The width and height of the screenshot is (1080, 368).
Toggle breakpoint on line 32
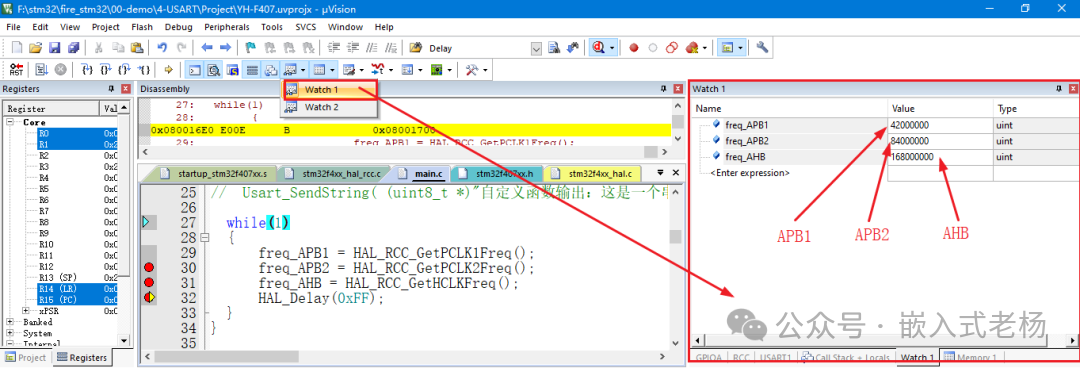point(149,298)
